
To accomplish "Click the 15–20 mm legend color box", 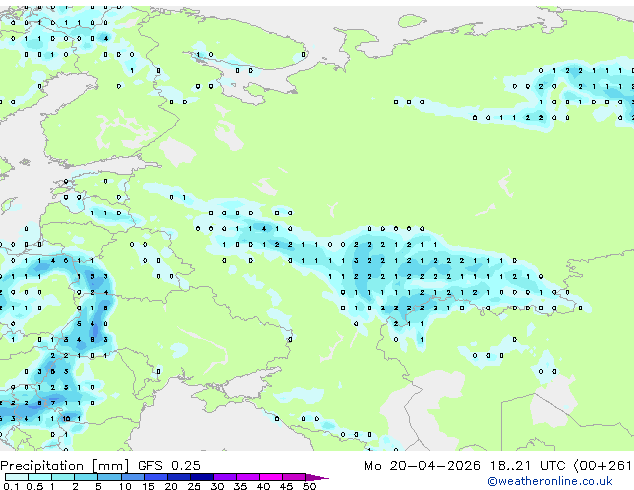I will (155, 477).
